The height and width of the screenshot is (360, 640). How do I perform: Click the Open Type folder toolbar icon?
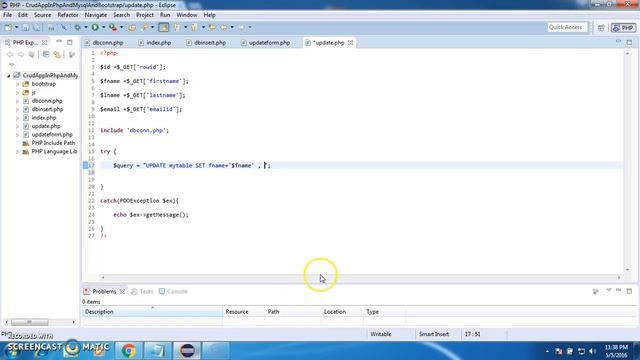pos(132,27)
